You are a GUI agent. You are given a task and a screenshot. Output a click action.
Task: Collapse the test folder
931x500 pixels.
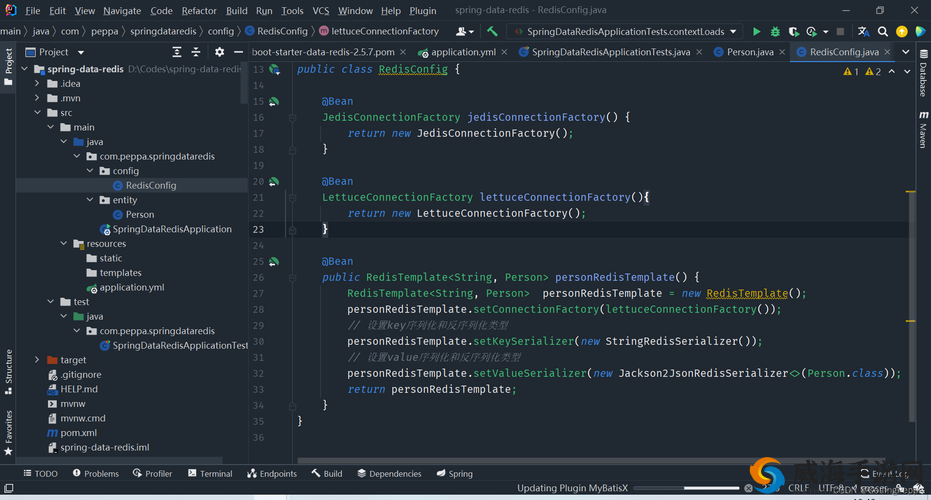click(x=50, y=302)
